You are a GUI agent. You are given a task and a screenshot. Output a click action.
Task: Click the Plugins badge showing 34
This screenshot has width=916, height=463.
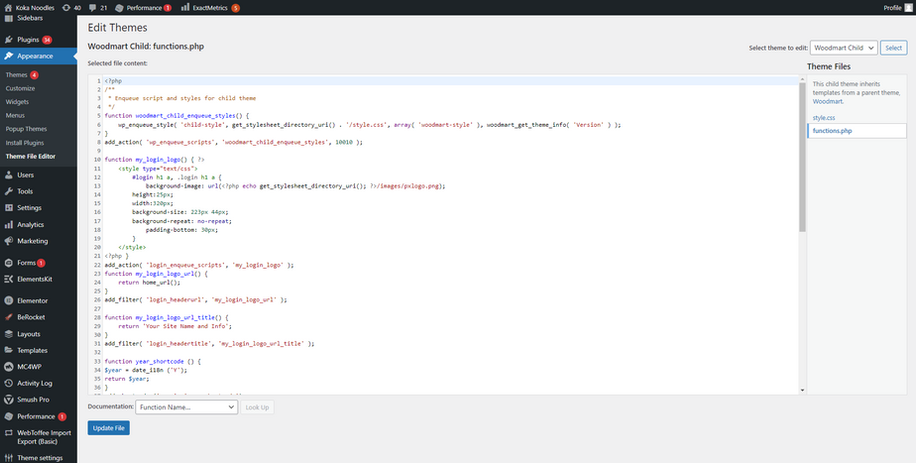[x=47, y=40]
